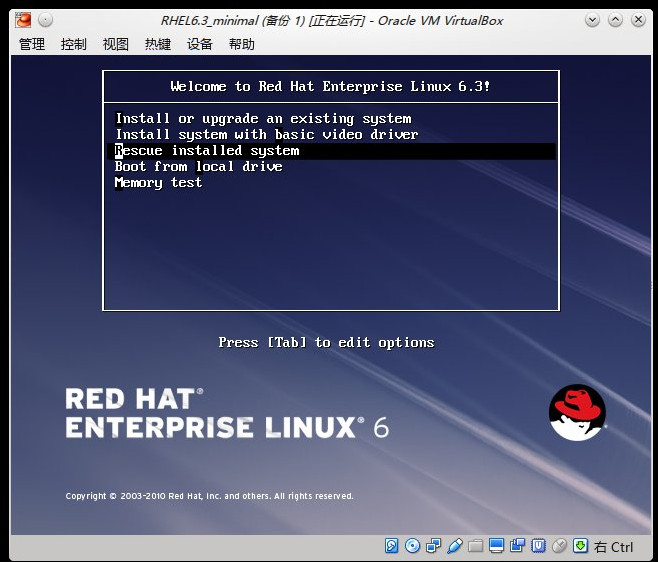Maximize the VirtualBox window
Viewport: 658px width, 562px height.
(x=615, y=20)
